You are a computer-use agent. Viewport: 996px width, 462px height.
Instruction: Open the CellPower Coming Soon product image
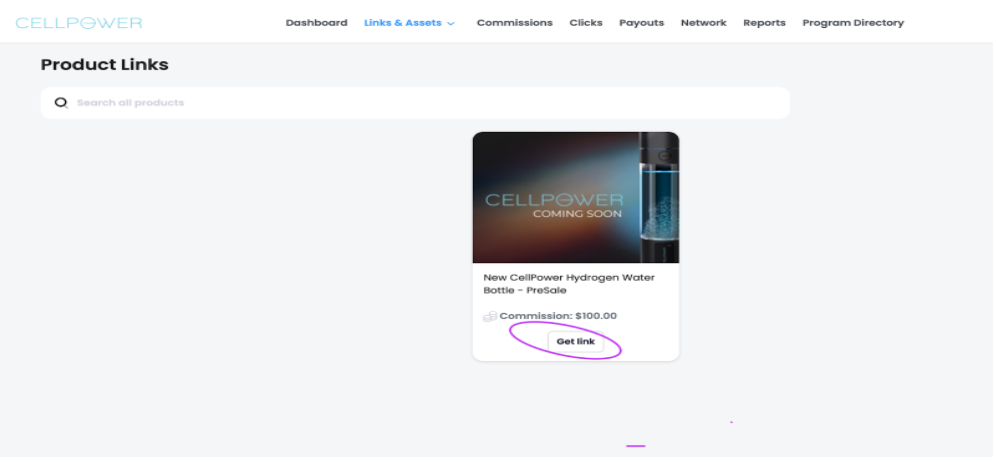[x=575, y=197]
